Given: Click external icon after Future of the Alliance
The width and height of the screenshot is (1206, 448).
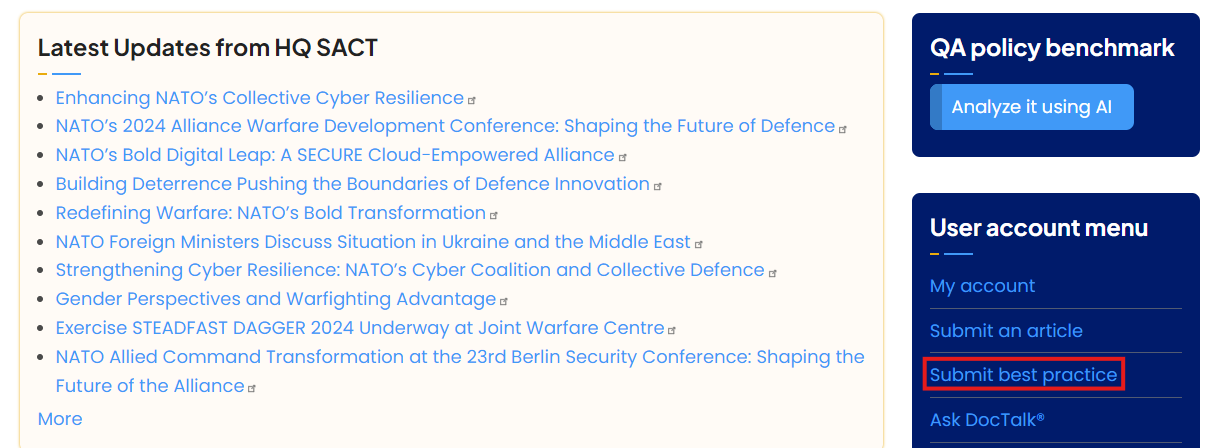Looking at the screenshot, I should coord(252,388).
